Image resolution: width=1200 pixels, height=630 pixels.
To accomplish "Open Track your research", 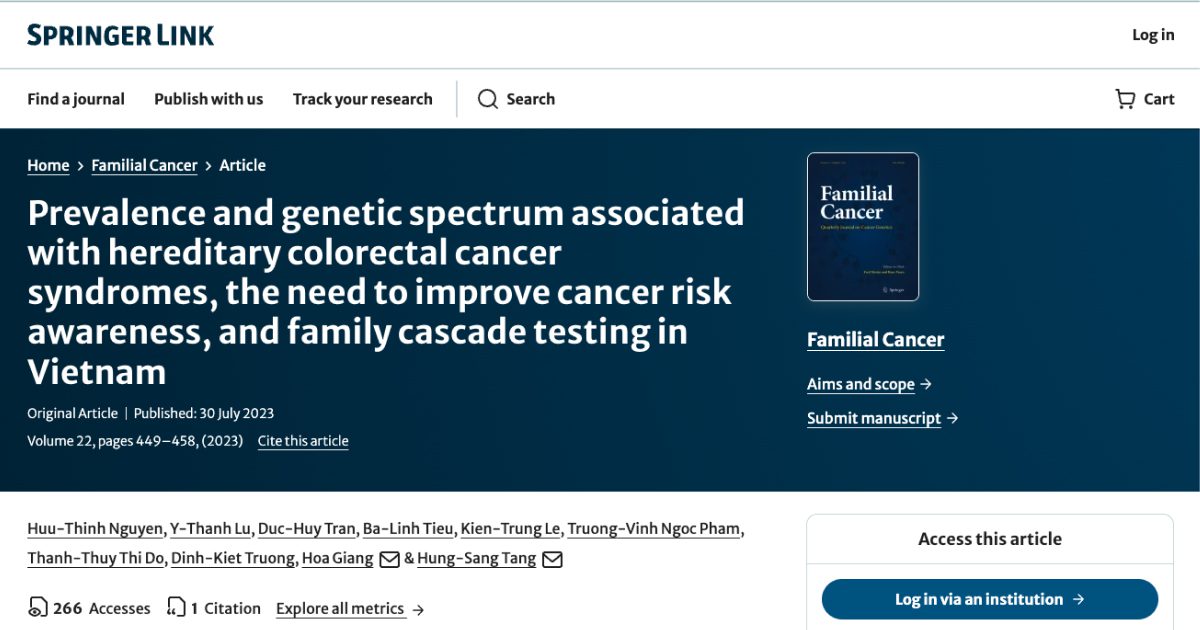I will [362, 99].
